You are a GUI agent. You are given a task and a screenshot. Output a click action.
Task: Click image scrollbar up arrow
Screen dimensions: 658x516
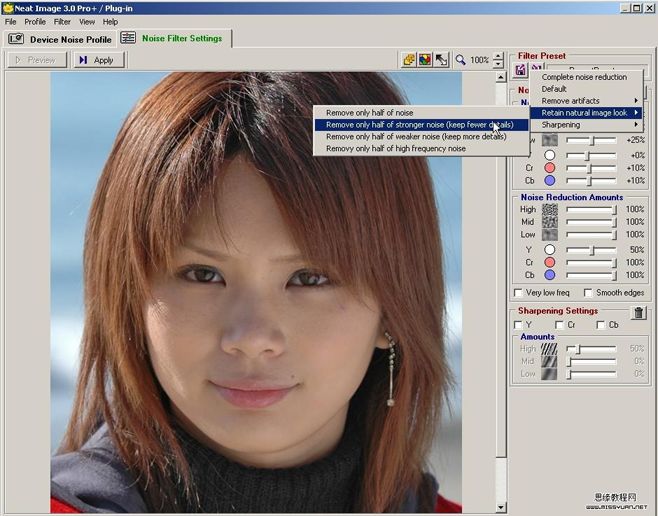click(x=501, y=77)
